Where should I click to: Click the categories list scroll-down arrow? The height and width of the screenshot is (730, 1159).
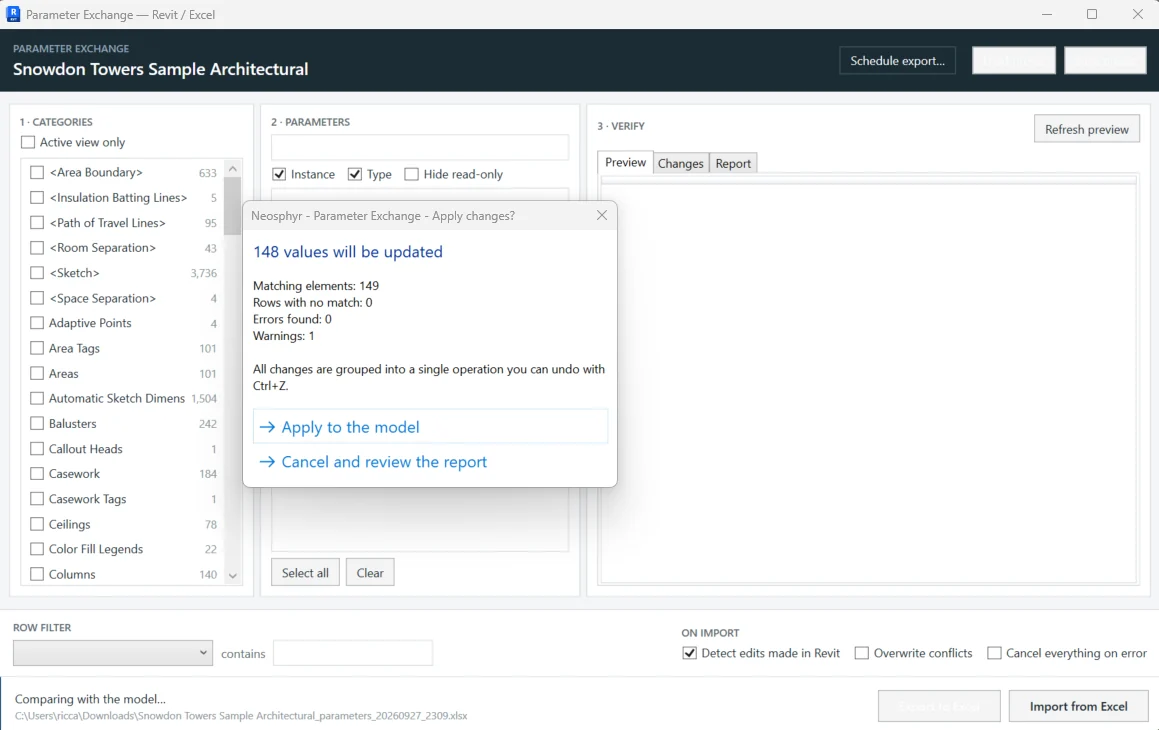coord(233,576)
